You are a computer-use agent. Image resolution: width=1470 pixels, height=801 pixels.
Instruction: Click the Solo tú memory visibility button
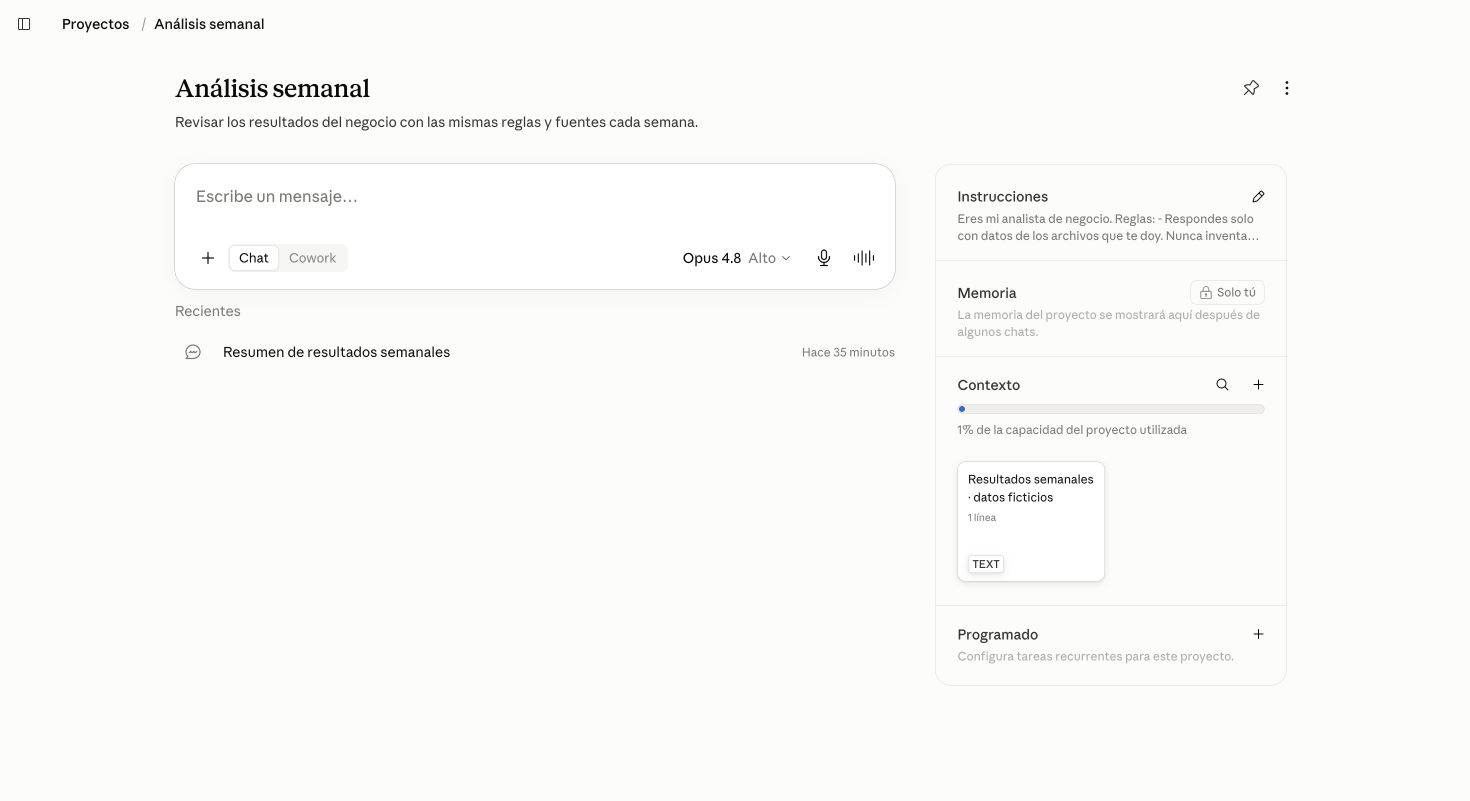[1227, 293]
